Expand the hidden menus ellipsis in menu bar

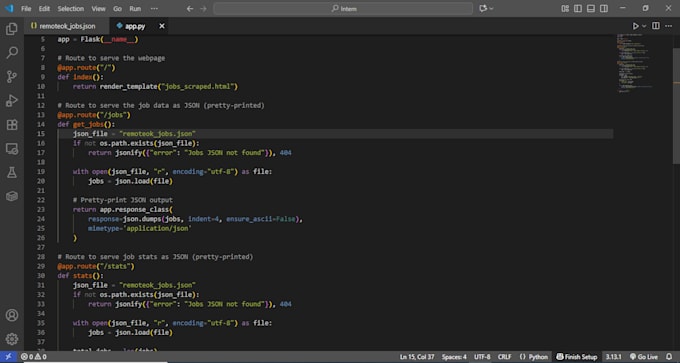(154, 9)
